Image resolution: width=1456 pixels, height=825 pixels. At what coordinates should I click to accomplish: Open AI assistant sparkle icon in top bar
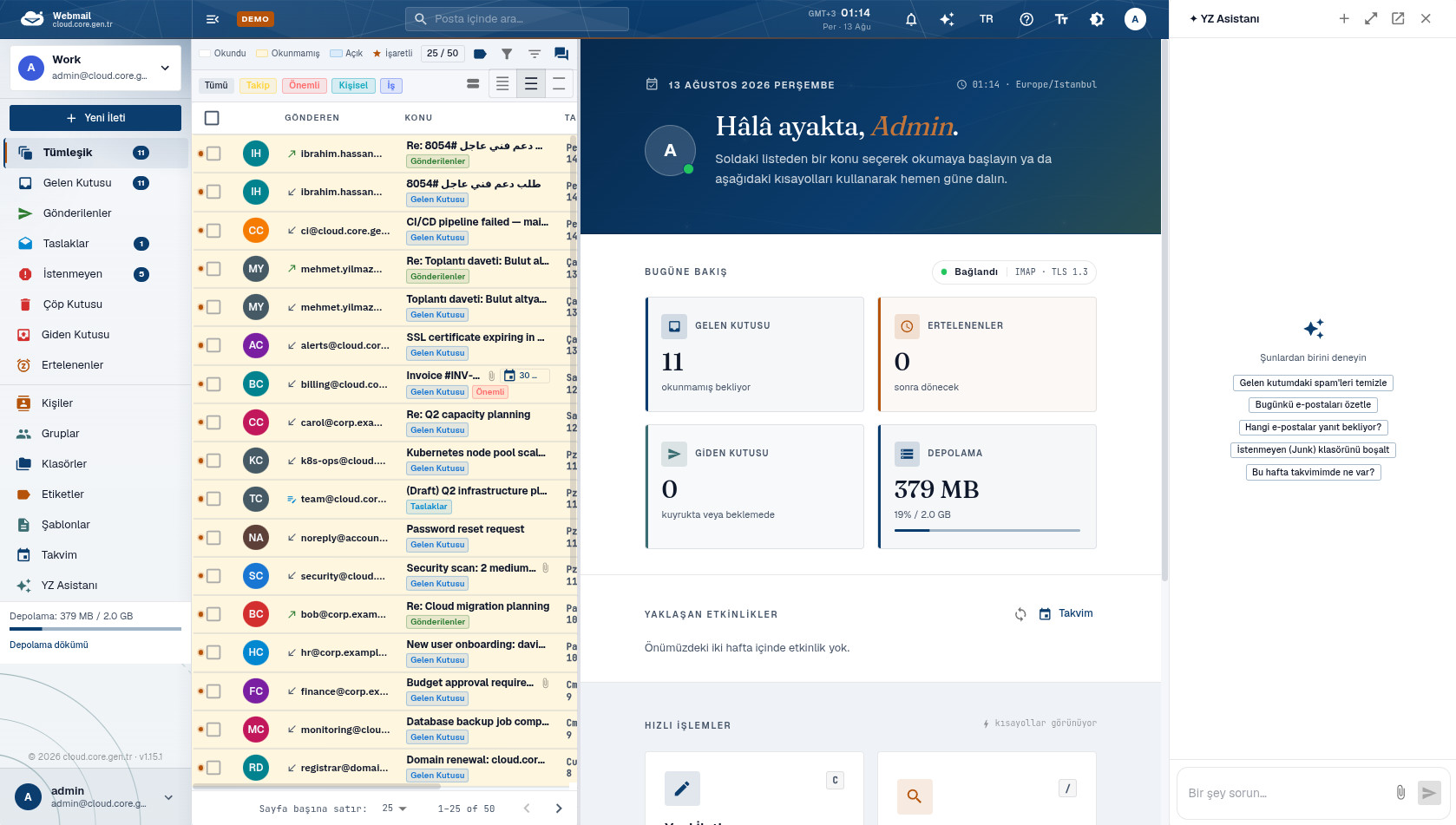(947, 19)
